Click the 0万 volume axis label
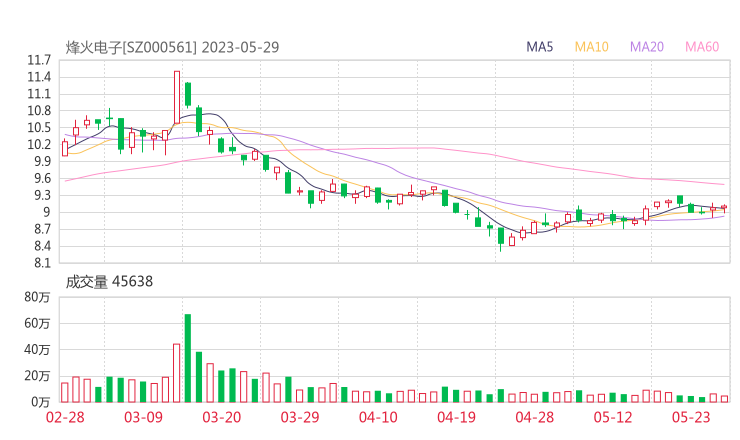 pos(41,402)
